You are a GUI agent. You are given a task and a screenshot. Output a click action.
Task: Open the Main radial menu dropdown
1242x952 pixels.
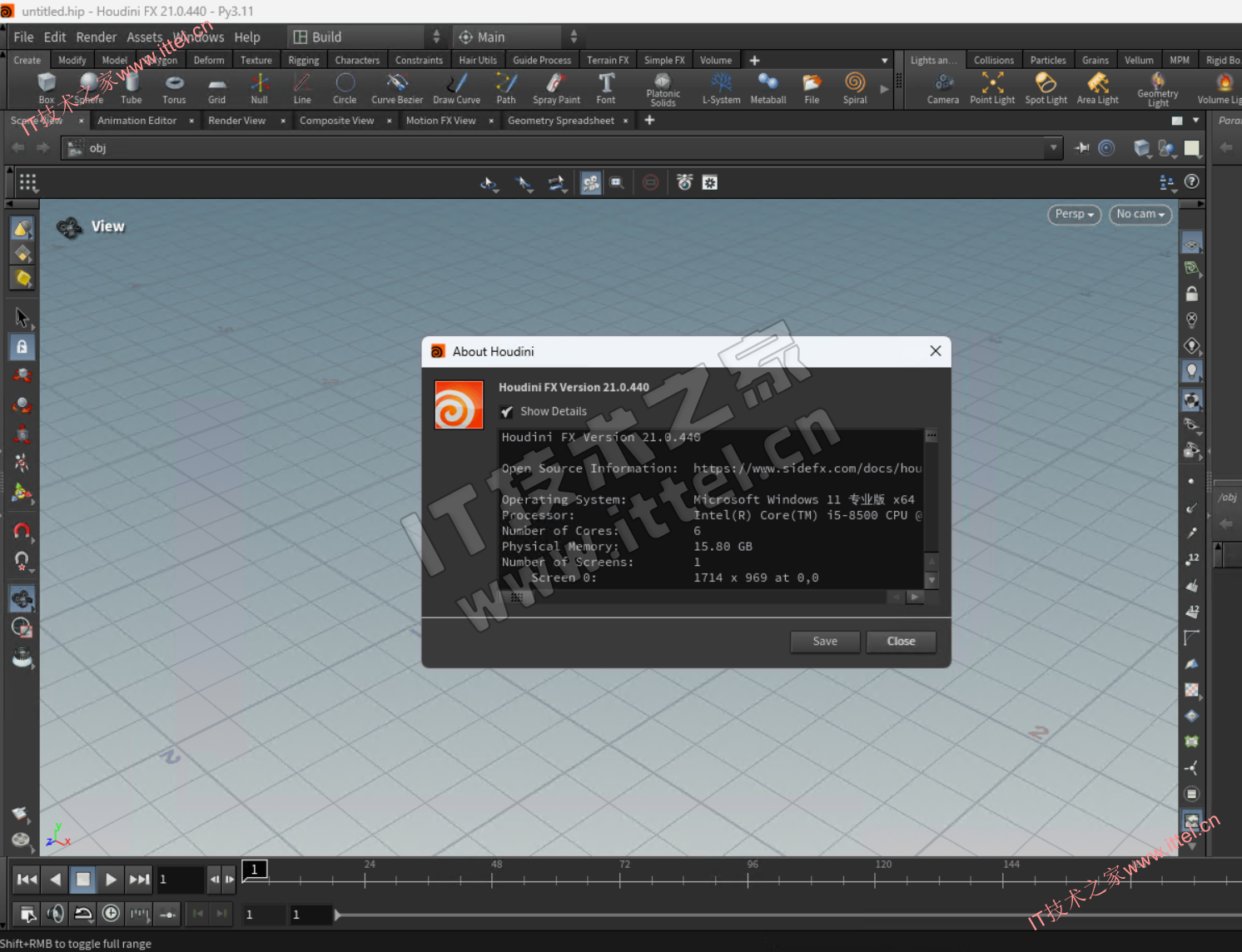pyautogui.click(x=517, y=37)
